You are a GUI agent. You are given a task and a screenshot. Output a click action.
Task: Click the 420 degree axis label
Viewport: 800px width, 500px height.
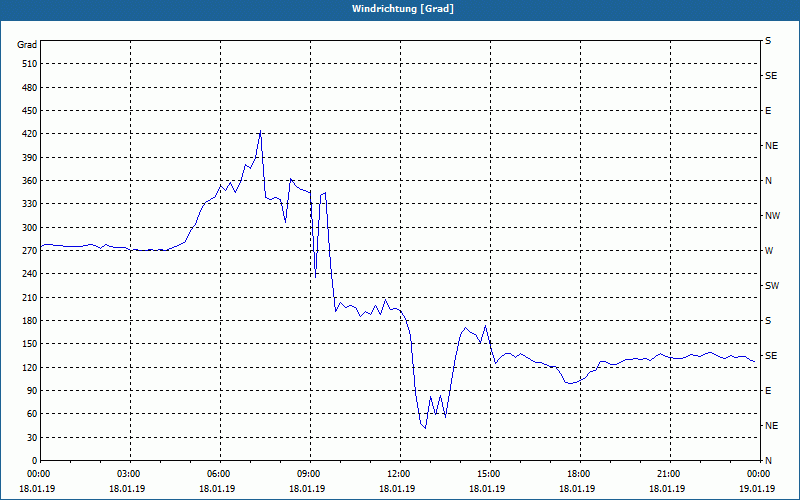30,134
